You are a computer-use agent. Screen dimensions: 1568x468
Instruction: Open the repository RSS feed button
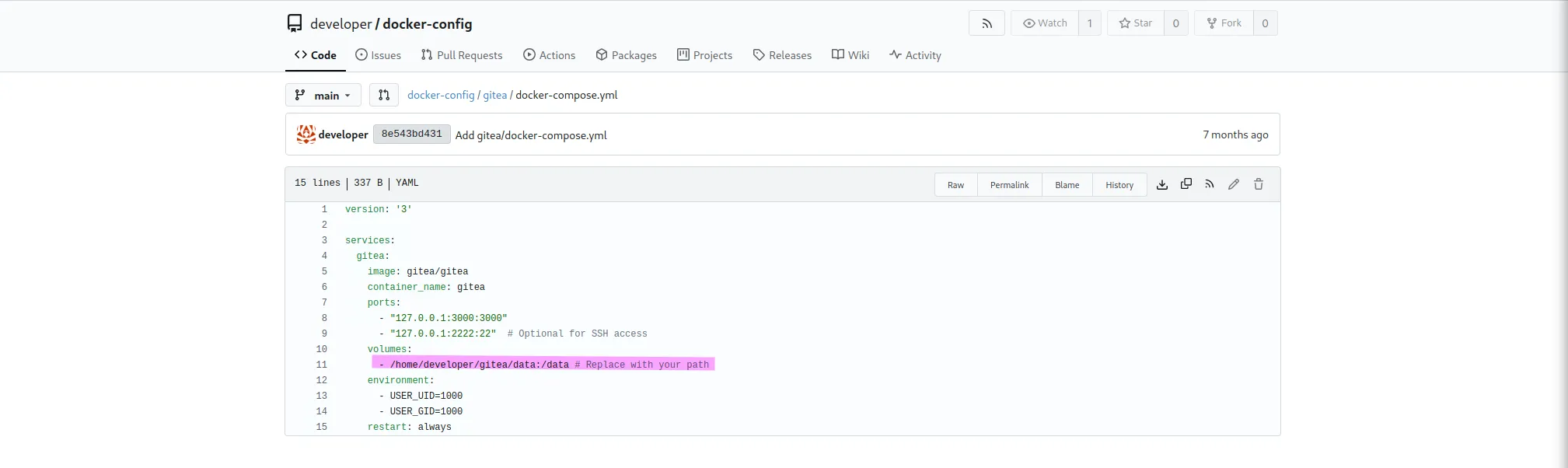(x=987, y=23)
